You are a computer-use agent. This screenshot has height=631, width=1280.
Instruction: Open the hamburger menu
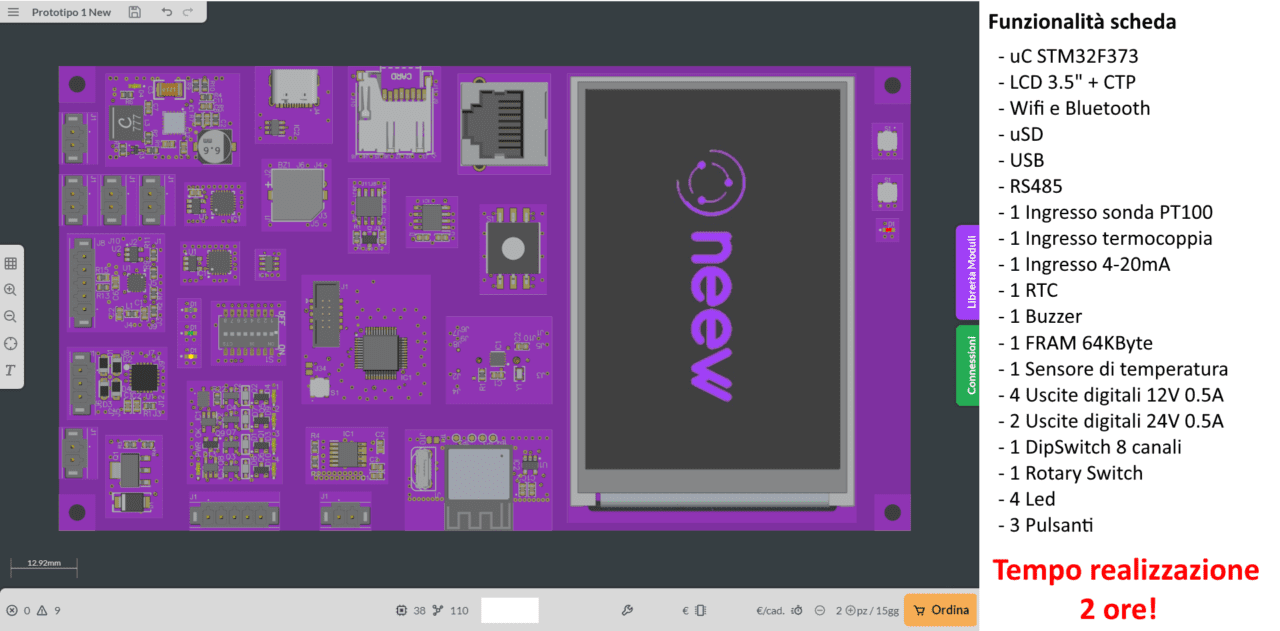click(x=13, y=12)
